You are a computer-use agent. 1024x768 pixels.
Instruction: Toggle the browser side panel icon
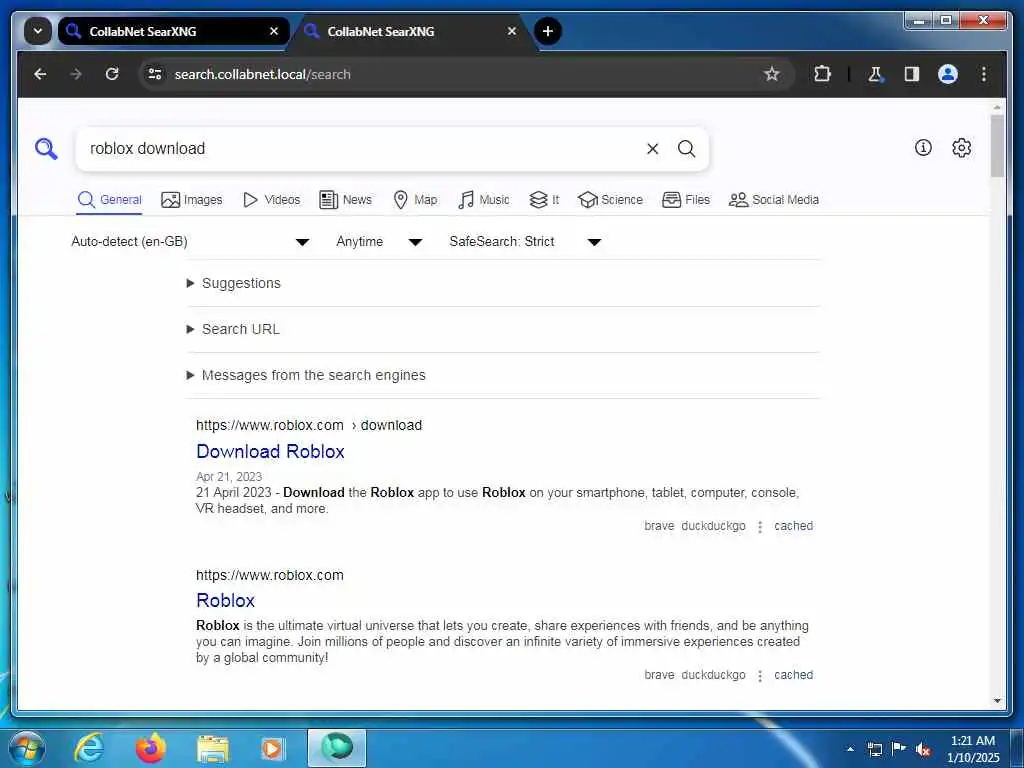click(912, 74)
